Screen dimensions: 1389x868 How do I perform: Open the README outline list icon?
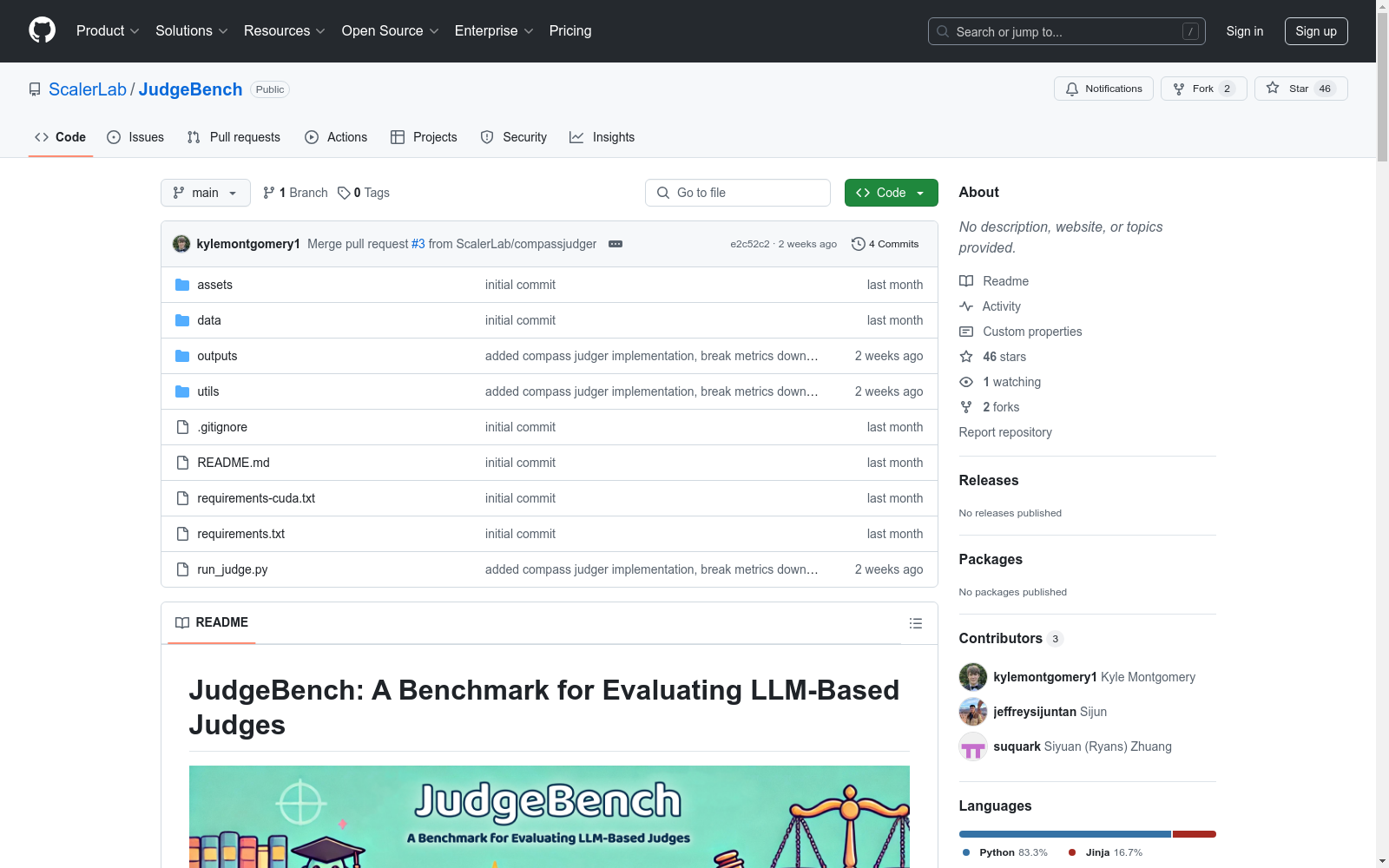pos(916,623)
